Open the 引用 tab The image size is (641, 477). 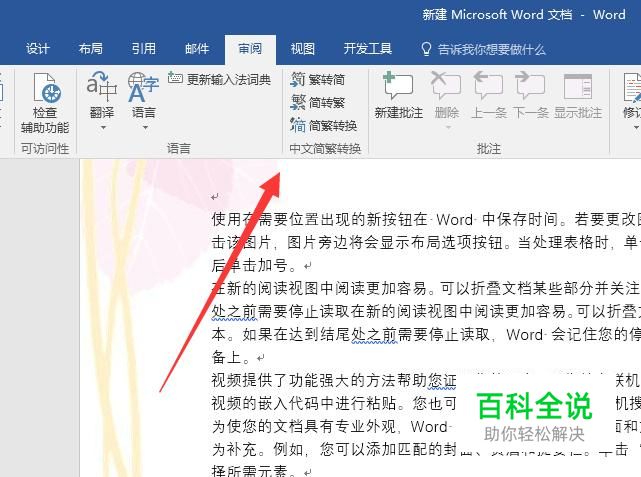click(x=143, y=49)
